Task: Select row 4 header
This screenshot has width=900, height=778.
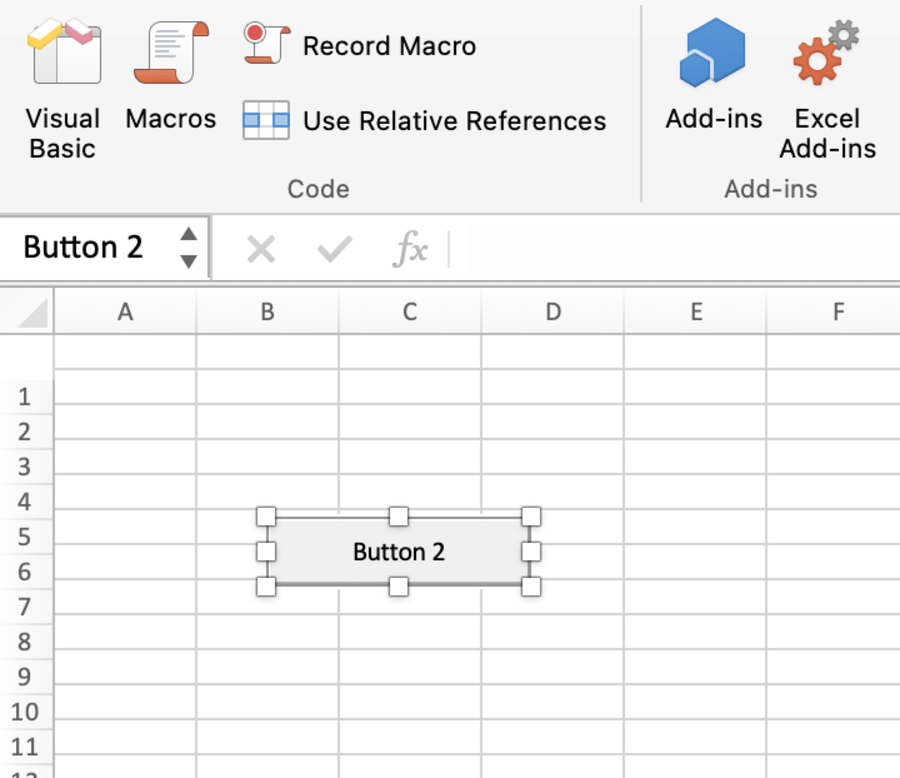Action: [26, 502]
